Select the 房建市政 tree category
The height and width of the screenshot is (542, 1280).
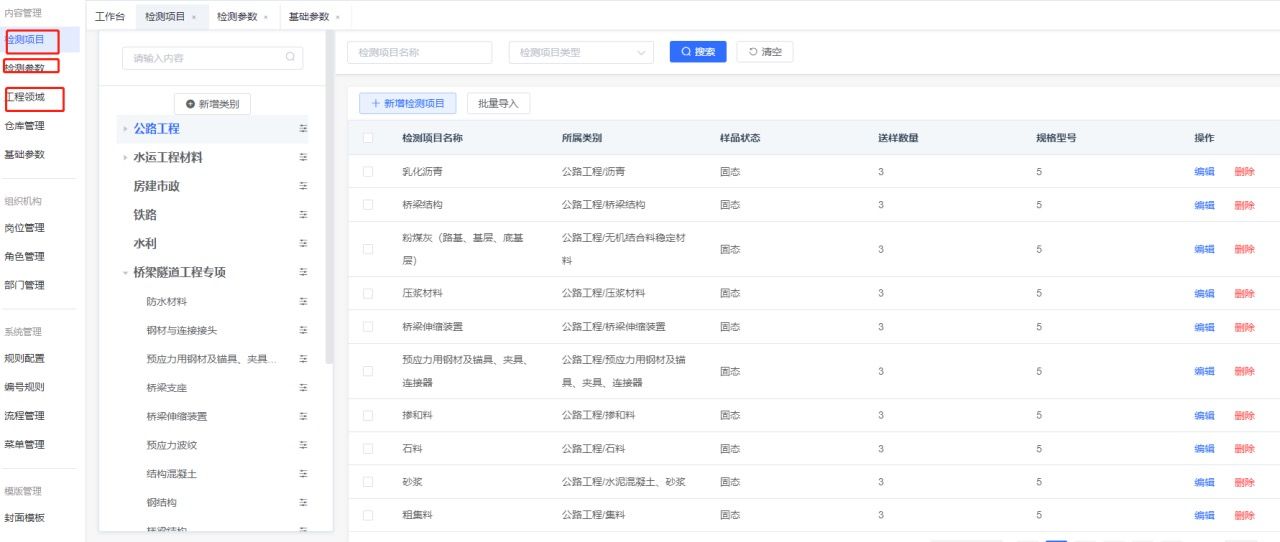pyautogui.click(x=157, y=186)
